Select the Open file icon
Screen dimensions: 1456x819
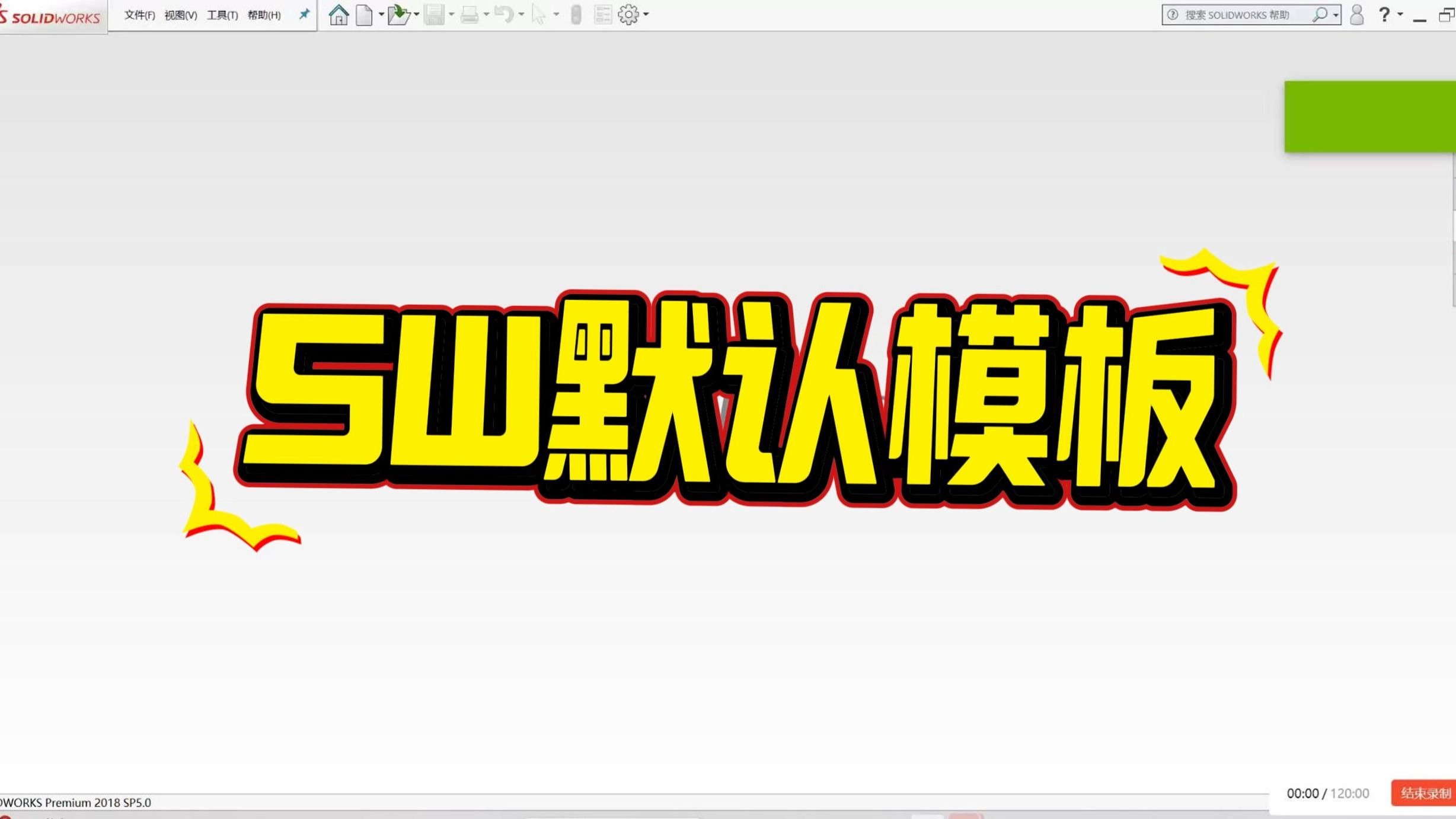[398, 14]
